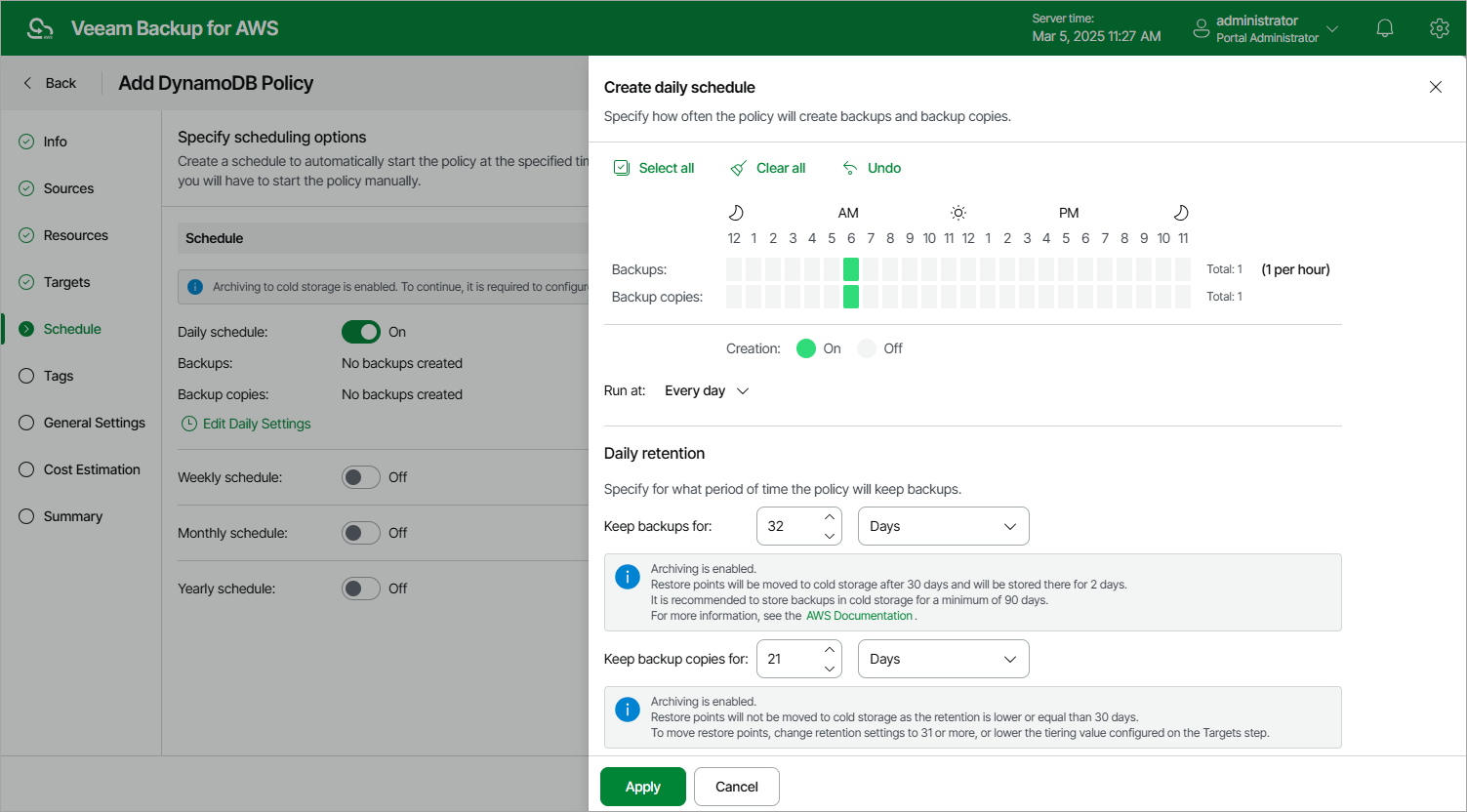The width and height of the screenshot is (1467, 812).
Task: Click the Select all icon
Action: click(622, 167)
